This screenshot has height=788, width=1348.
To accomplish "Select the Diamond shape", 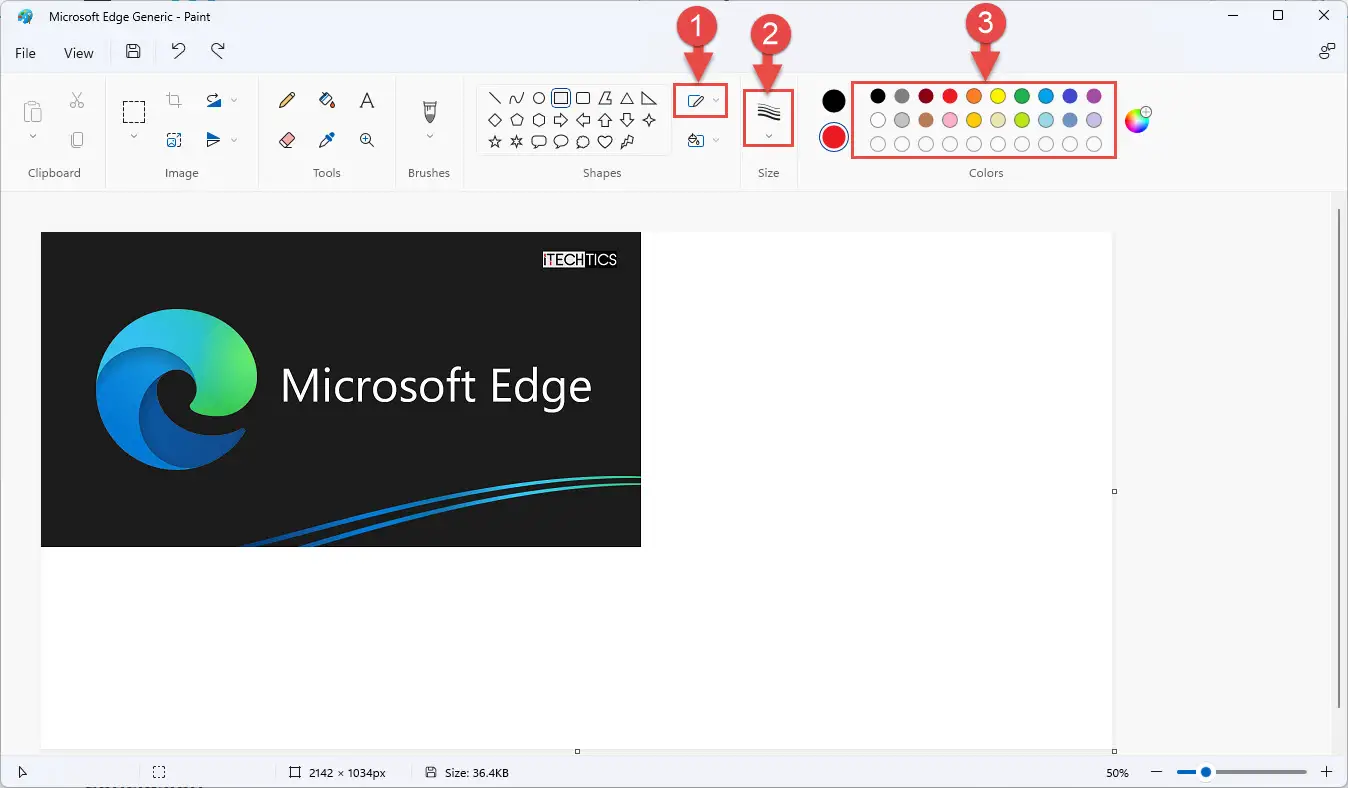I will tap(495, 120).
